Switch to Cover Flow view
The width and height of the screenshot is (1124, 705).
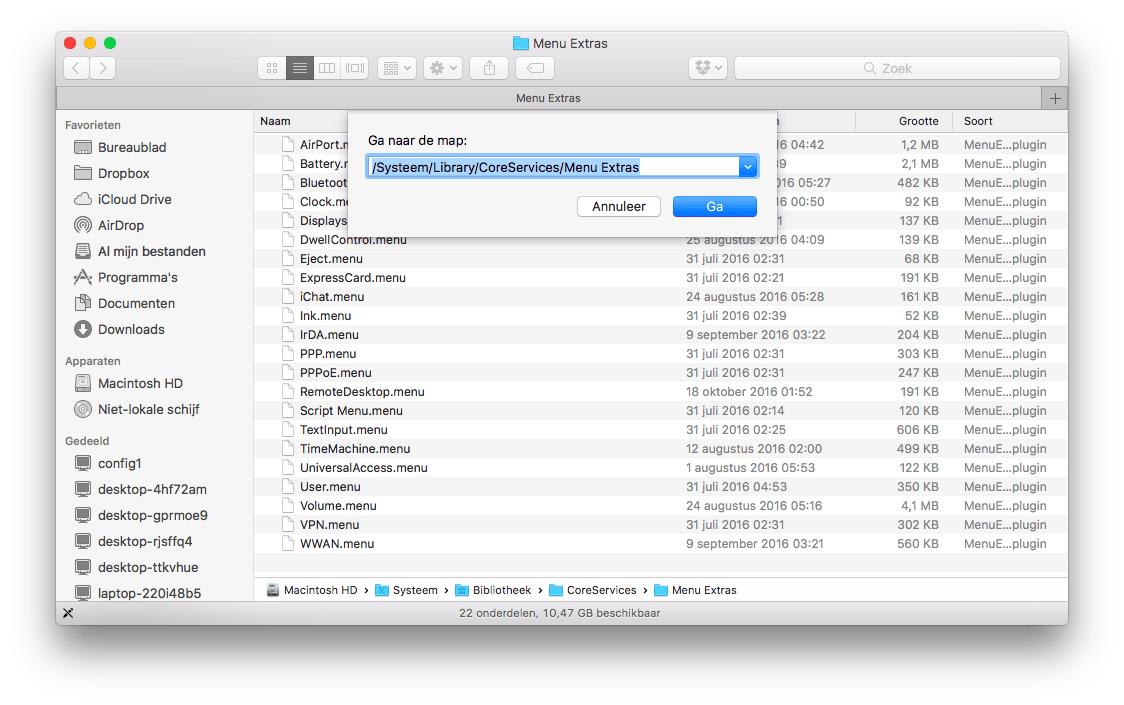[x=355, y=68]
